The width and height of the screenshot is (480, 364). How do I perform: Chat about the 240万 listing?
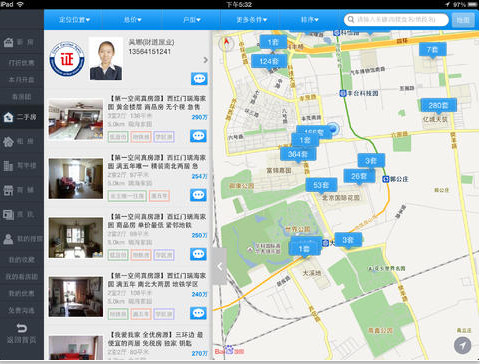[199, 313]
